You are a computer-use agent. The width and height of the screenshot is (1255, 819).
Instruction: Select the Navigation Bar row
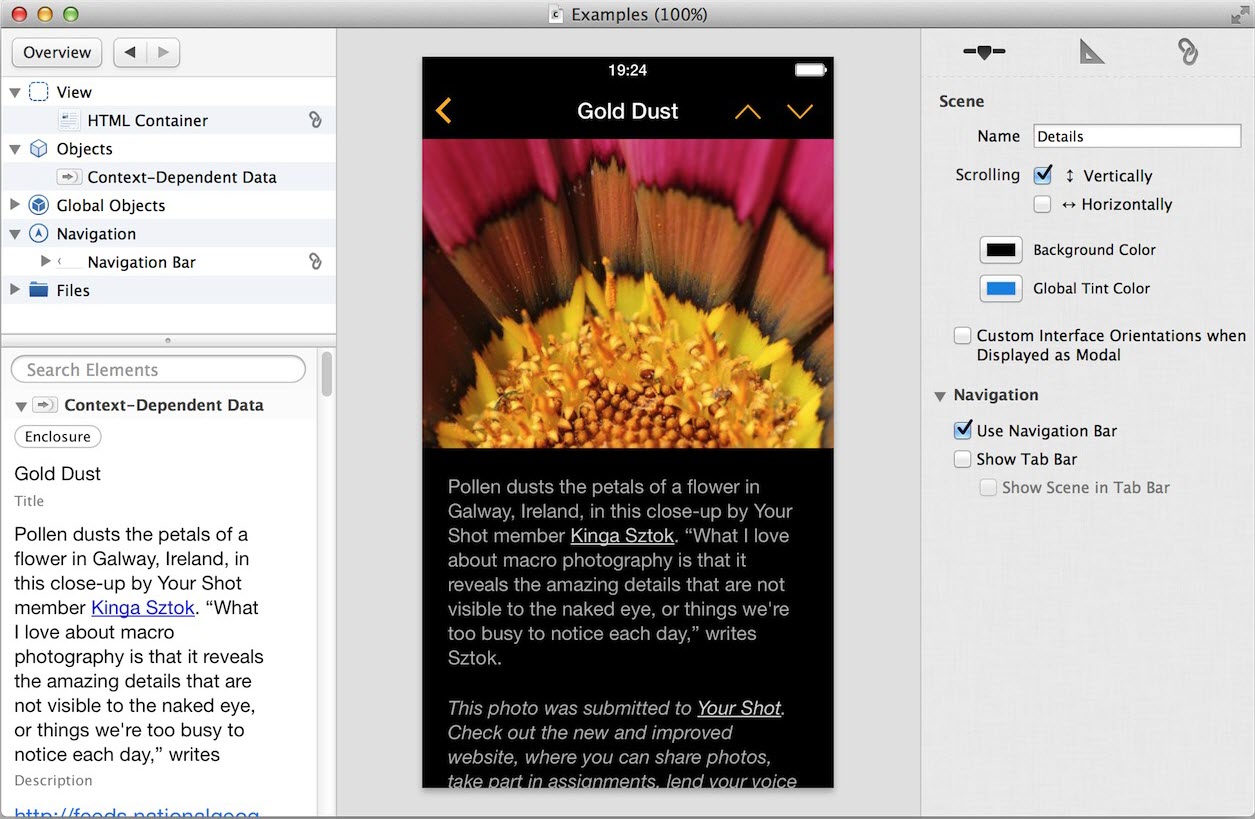[168, 262]
